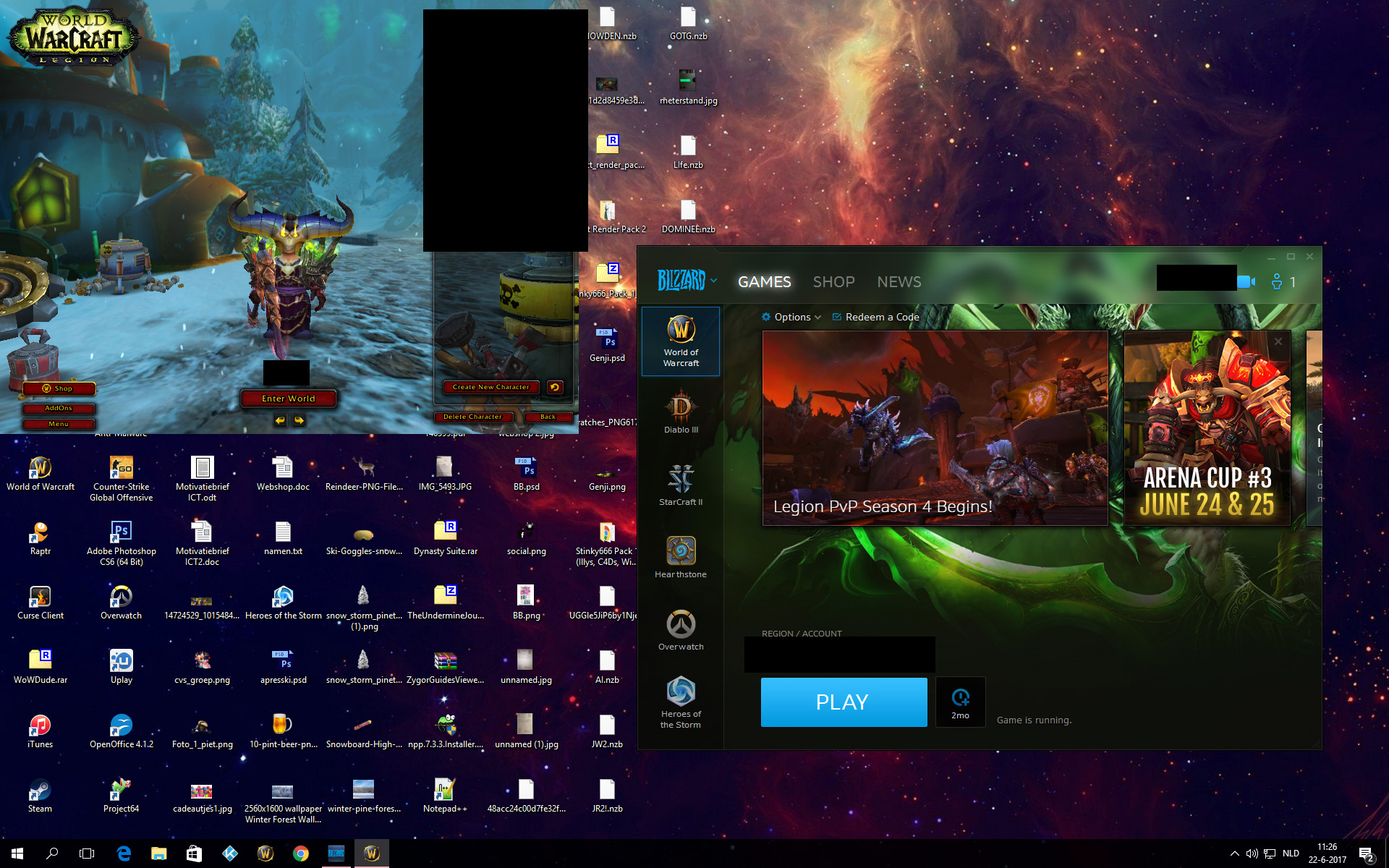Click Create New Character button
This screenshot has height=868, width=1389.
[x=491, y=387]
